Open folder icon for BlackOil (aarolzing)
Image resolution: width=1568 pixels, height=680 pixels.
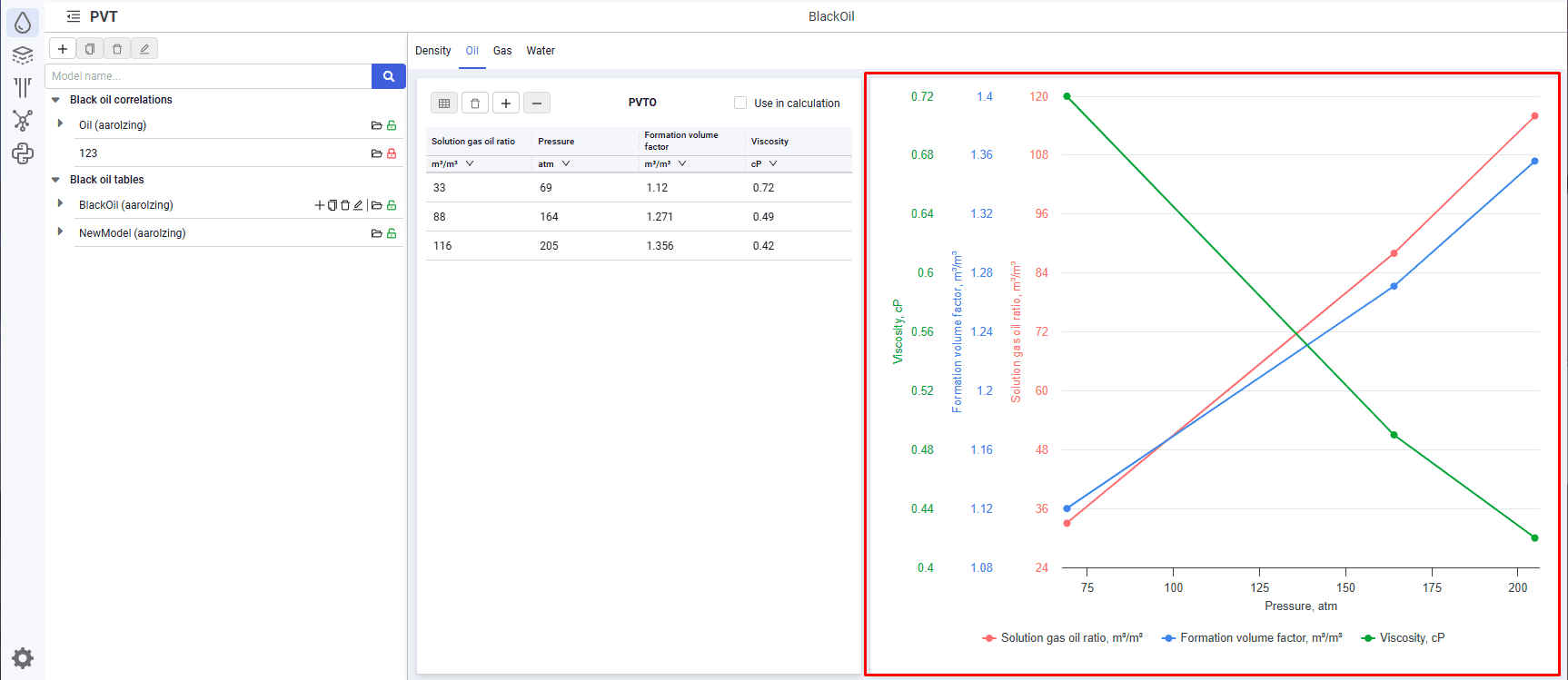click(x=376, y=205)
